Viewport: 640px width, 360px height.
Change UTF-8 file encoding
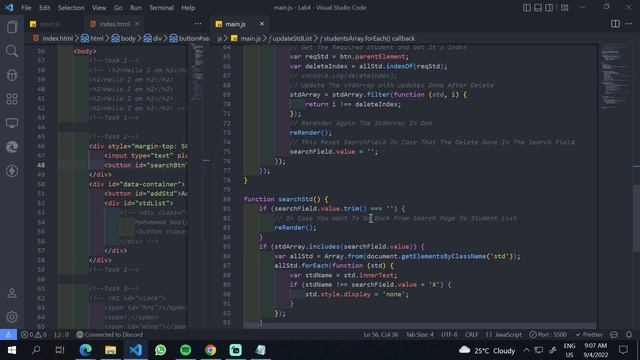[449, 334]
